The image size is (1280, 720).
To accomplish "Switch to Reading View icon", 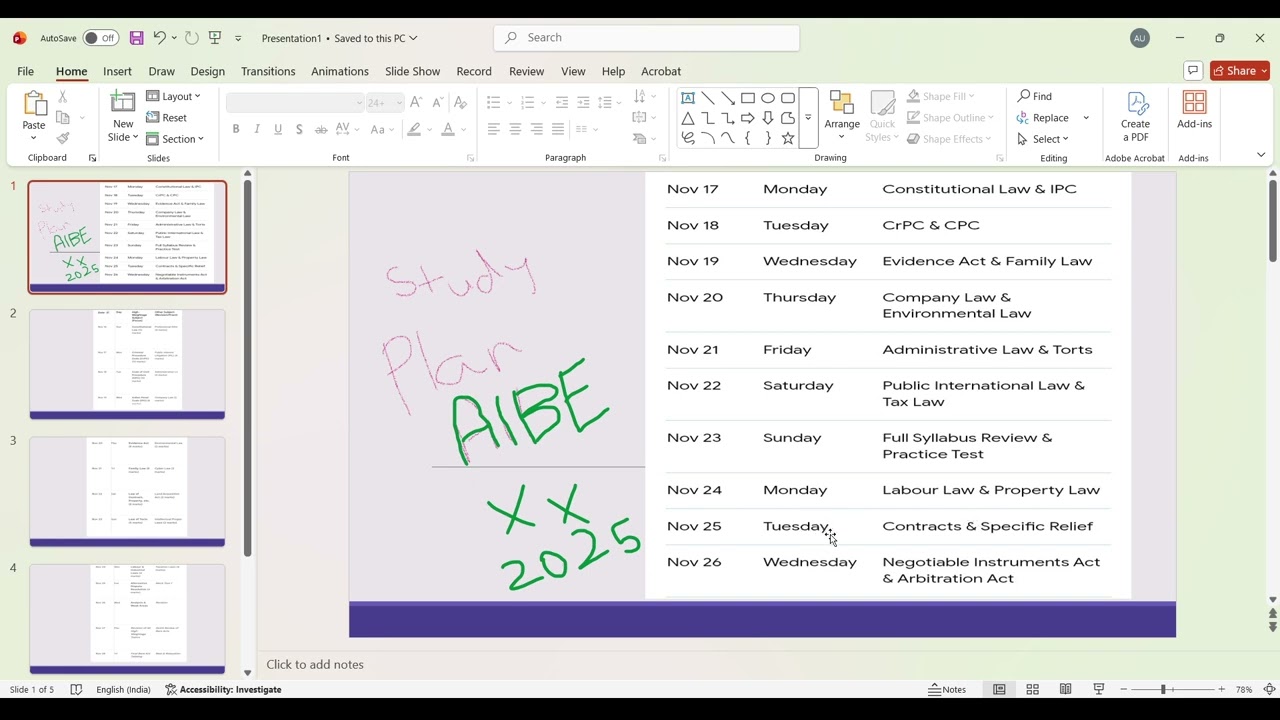I will click(x=1066, y=689).
